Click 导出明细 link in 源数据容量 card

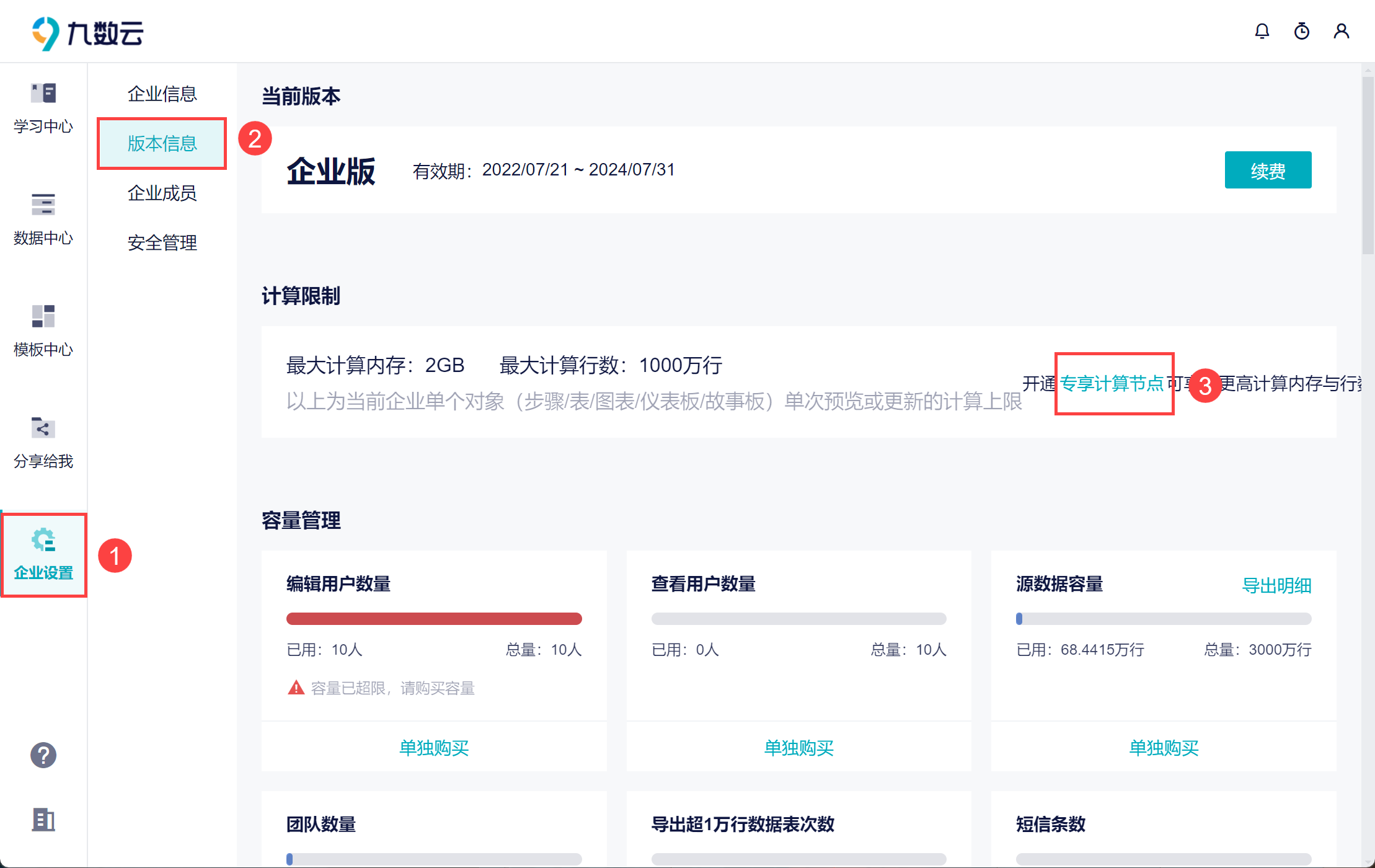click(x=1276, y=585)
